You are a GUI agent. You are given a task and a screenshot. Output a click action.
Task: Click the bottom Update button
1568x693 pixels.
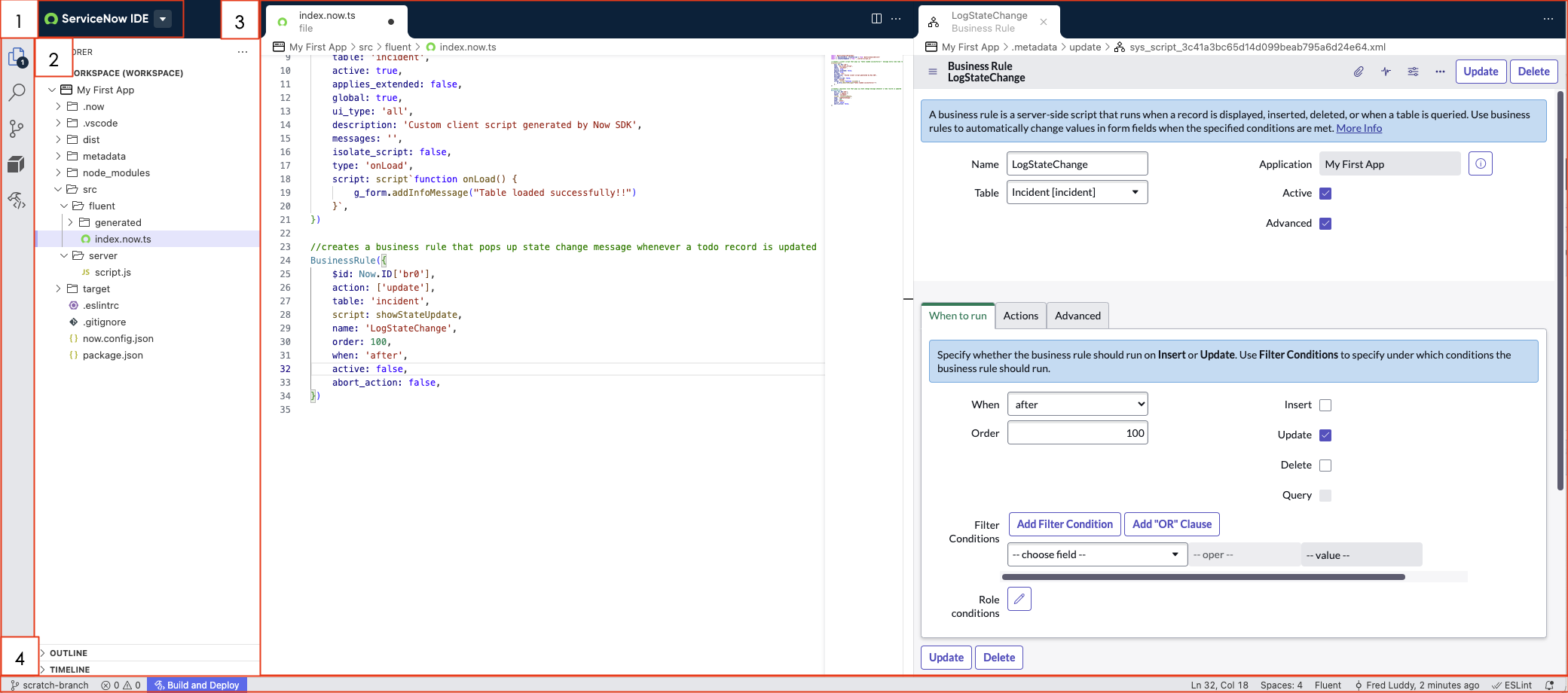[946, 658]
